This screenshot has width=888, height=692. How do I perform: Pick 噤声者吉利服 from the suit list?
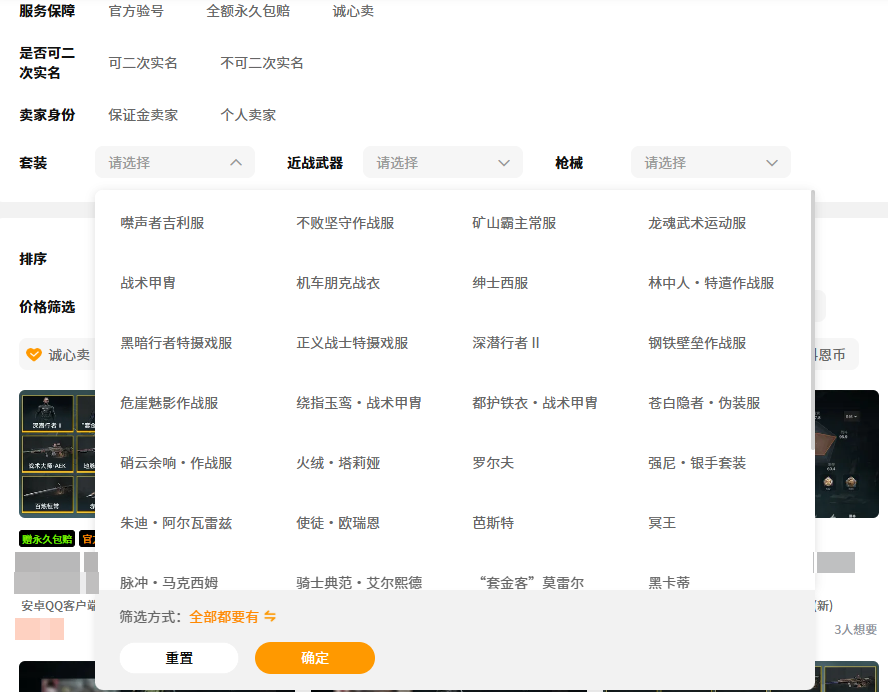coord(162,223)
